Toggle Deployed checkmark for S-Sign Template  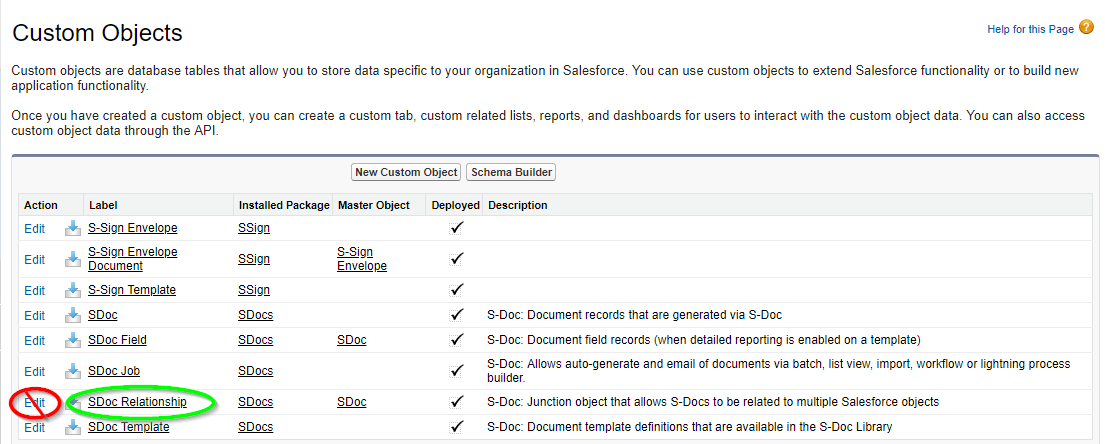457,290
